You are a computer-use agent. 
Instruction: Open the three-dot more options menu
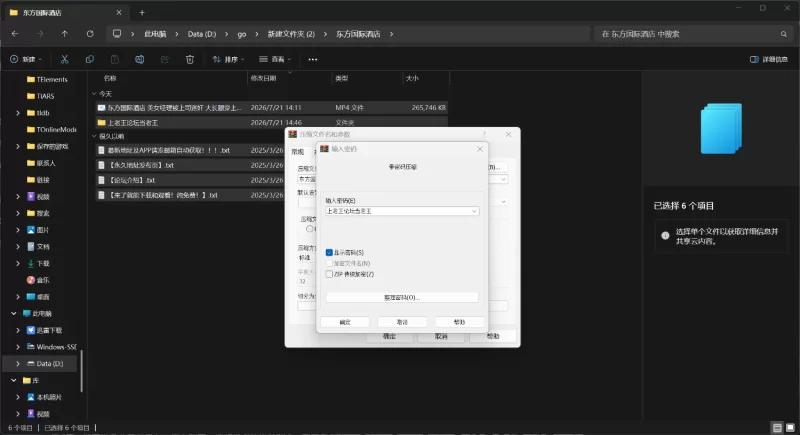313,59
